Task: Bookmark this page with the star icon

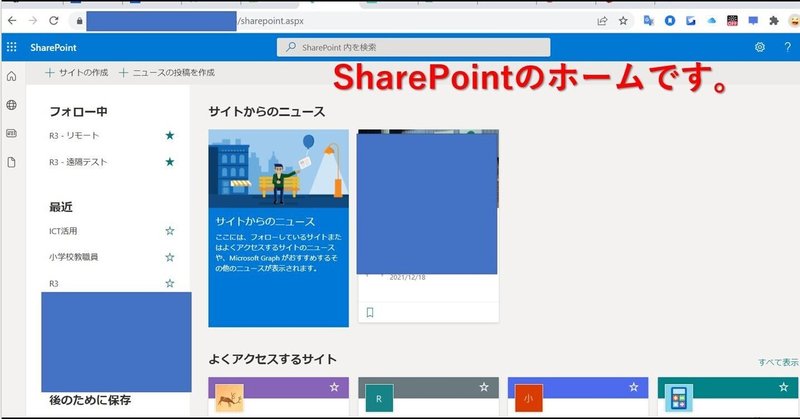Action: coord(623,21)
